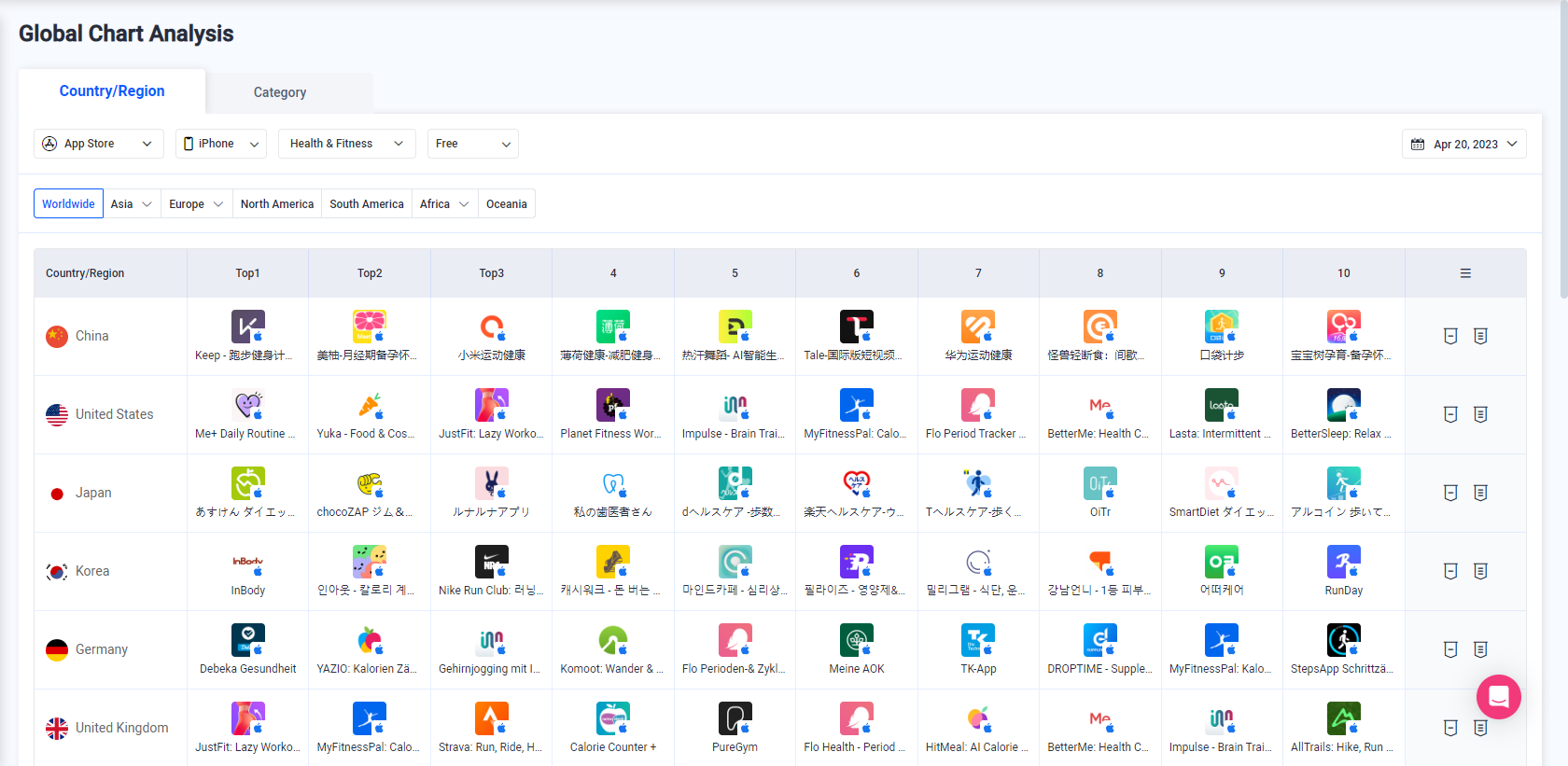
Task: Click the Japan country link
Action: coord(93,493)
